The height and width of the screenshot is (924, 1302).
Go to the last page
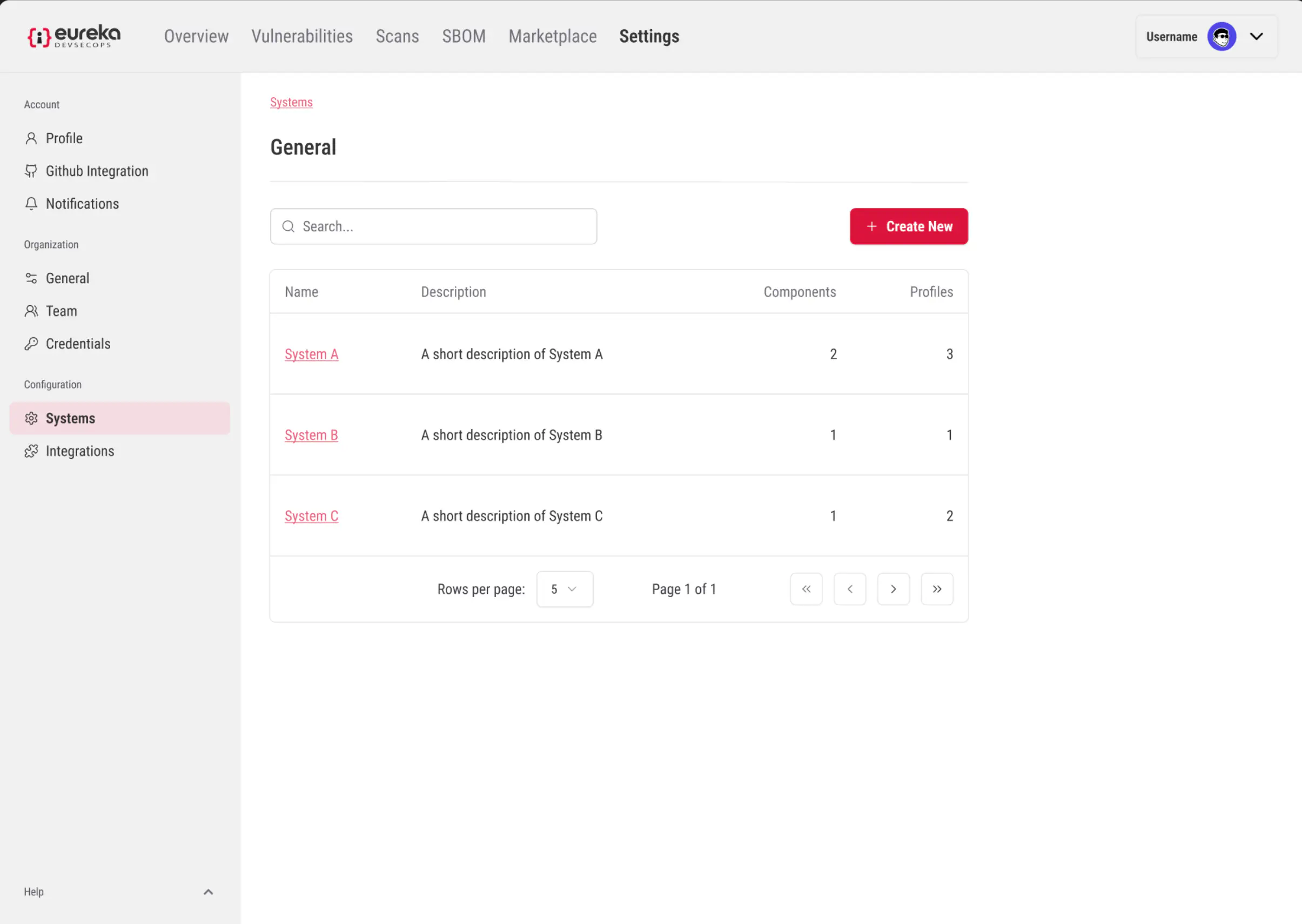pos(936,589)
